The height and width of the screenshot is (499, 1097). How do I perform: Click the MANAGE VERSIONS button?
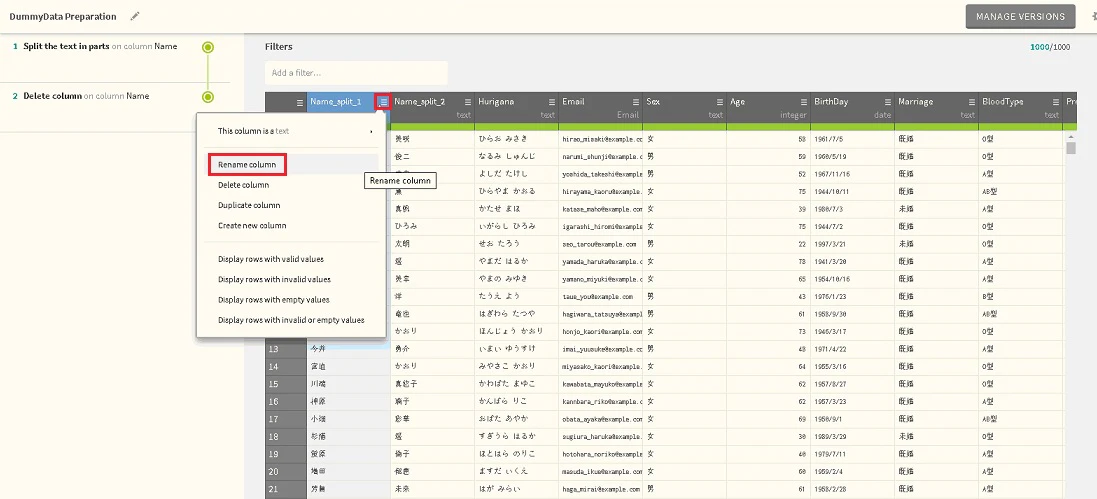[1020, 17]
